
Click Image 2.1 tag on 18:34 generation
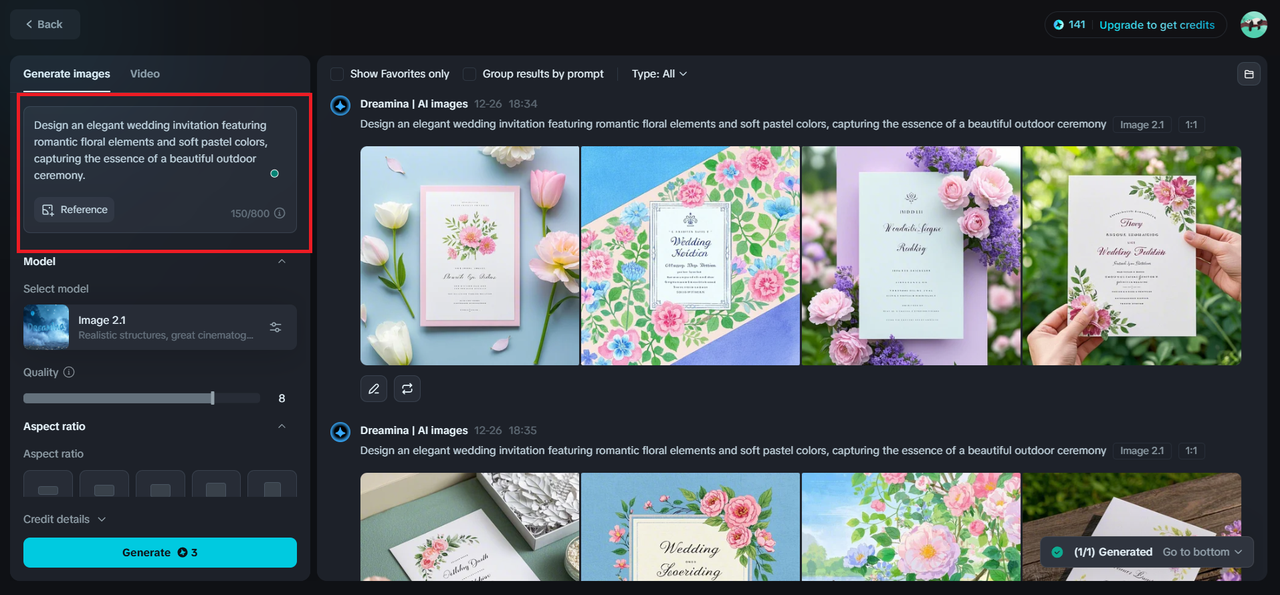coord(1142,125)
